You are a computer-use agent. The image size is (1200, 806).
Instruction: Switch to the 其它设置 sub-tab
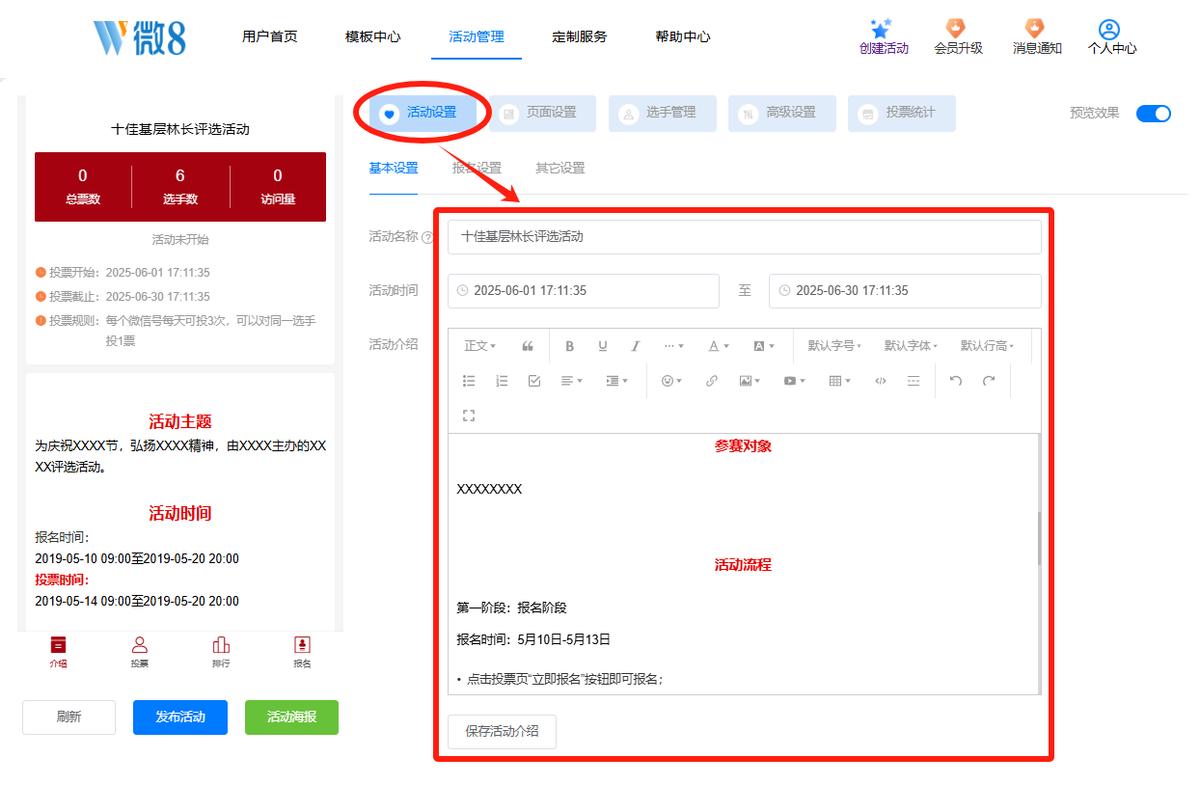click(560, 168)
